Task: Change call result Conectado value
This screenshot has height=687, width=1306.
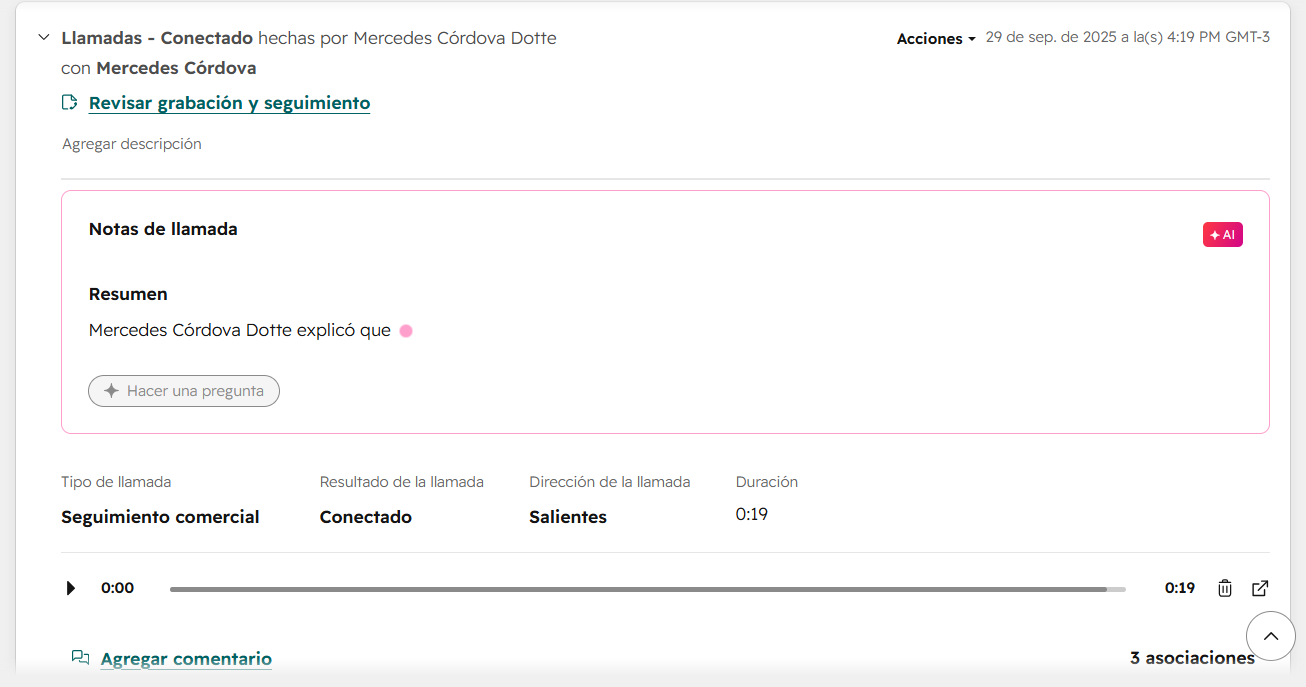Action: tap(365, 517)
